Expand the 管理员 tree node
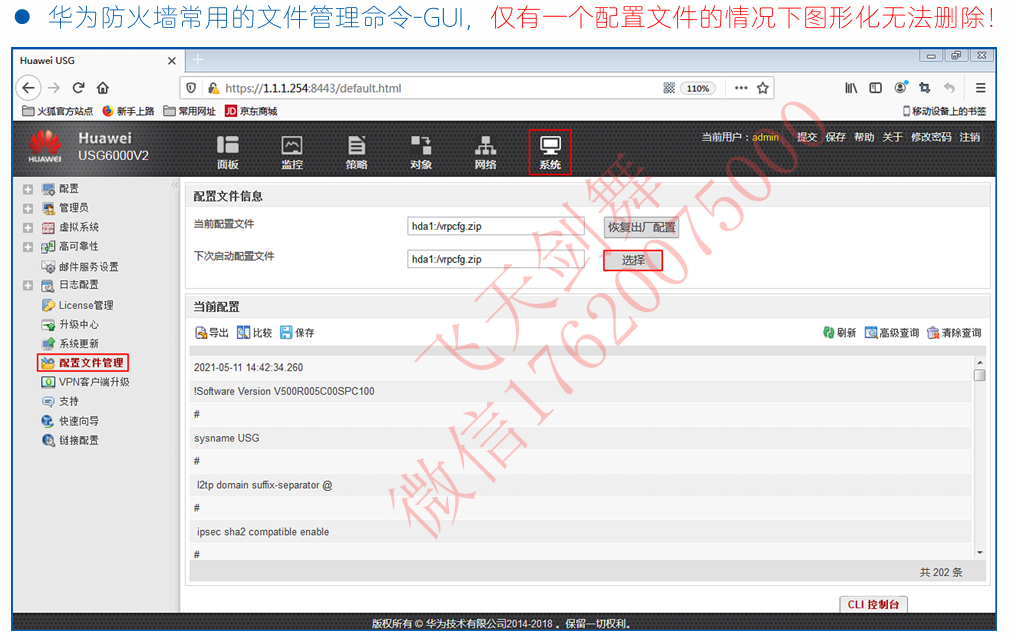Viewport: 1017px width, 639px height. [28, 209]
